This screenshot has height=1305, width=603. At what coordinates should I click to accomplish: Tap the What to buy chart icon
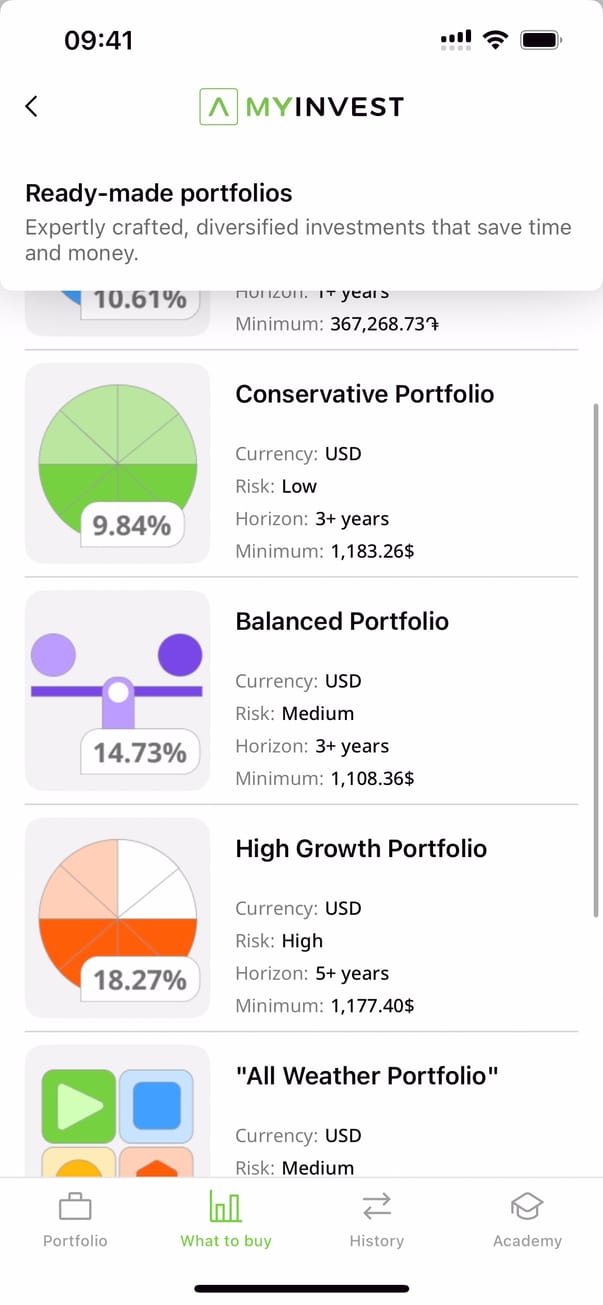[x=226, y=1207]
